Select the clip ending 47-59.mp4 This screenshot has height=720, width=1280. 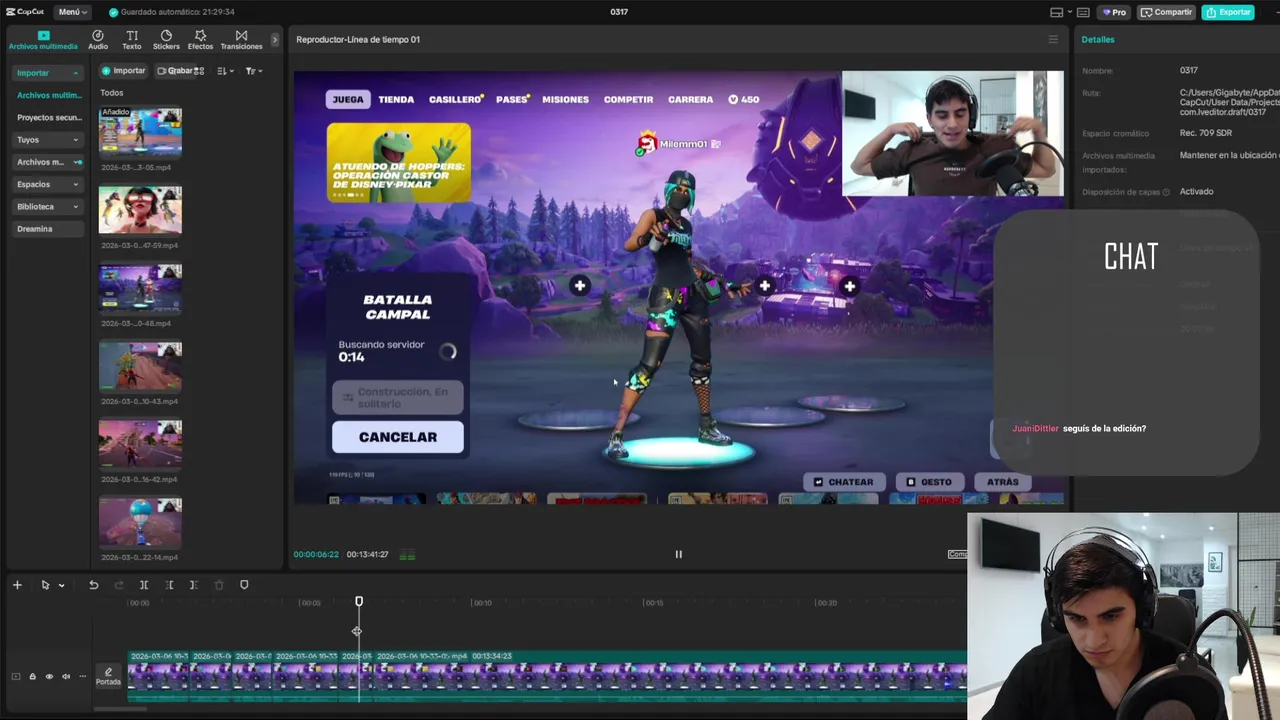[x=140, y=210]
